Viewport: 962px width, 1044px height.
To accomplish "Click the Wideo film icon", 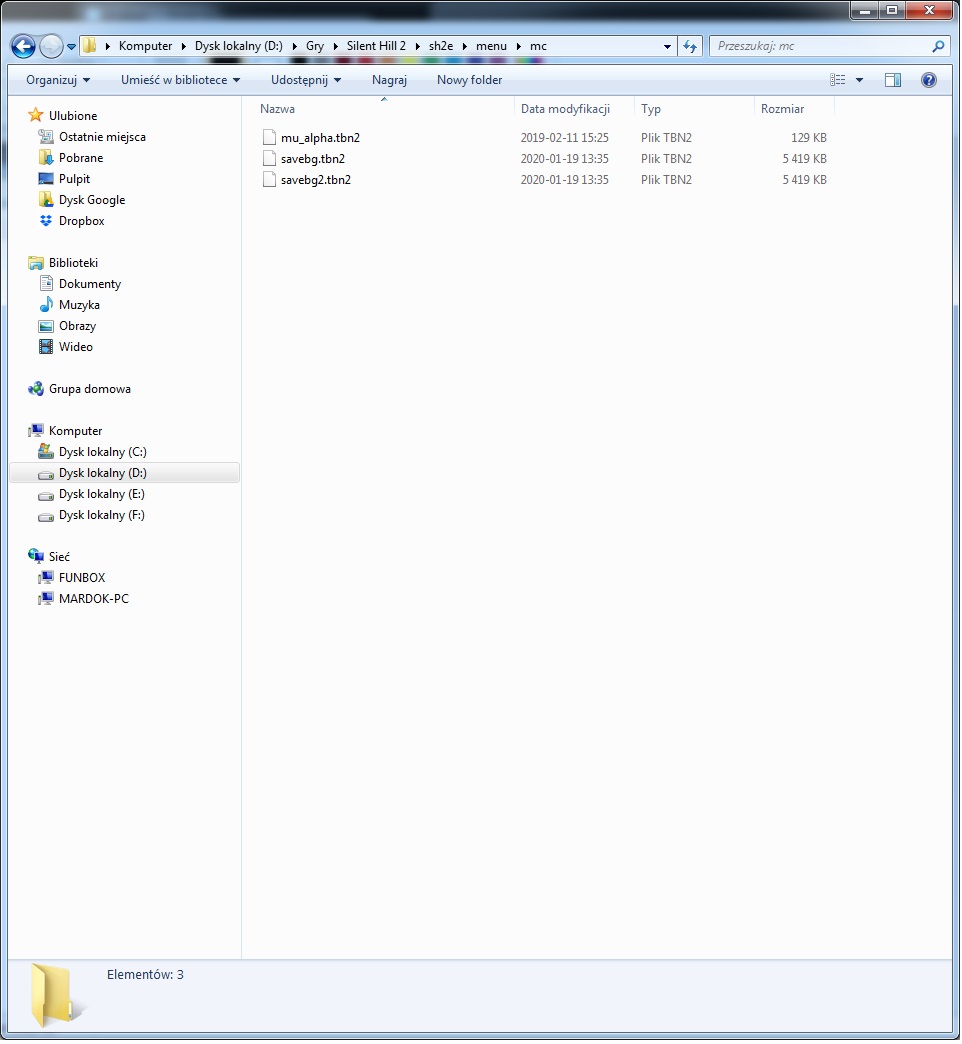I will (x=45, y=347).
